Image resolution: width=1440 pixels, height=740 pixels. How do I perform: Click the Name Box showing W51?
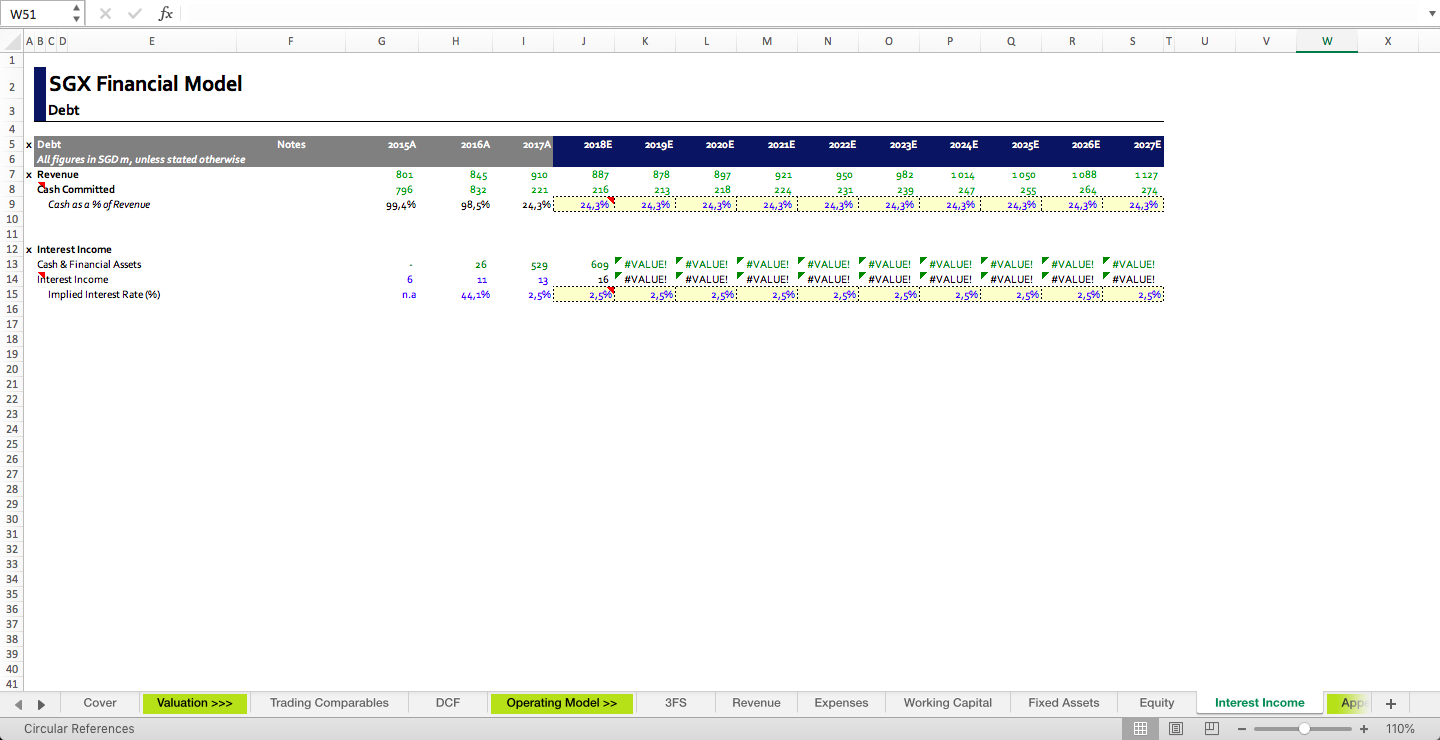coord(36,14)
